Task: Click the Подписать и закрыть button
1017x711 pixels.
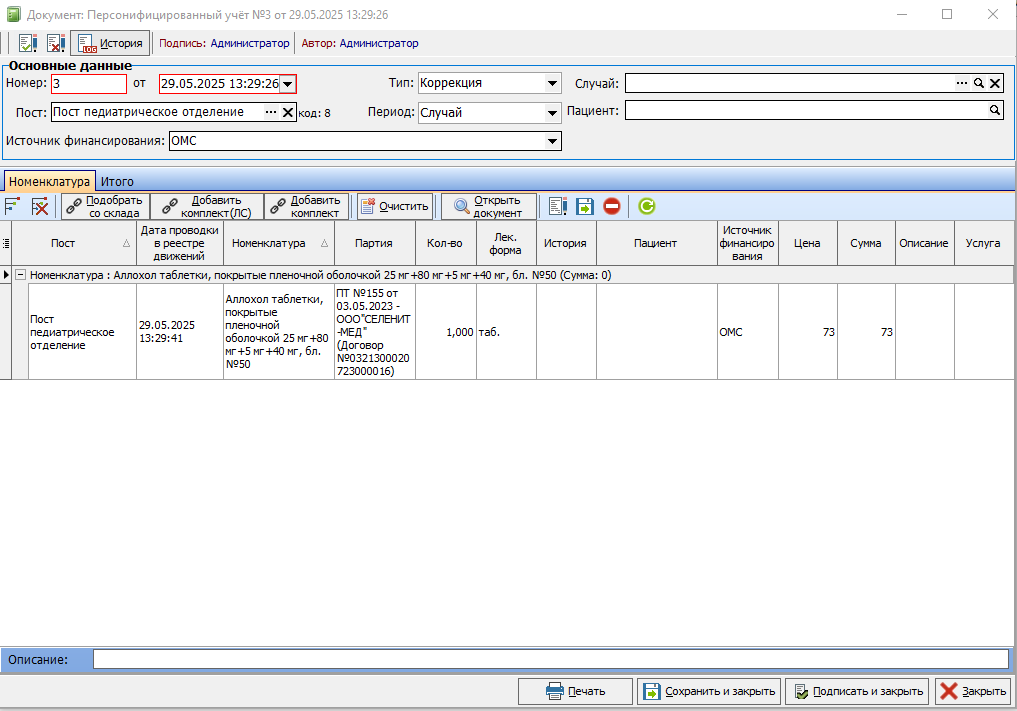Action: (x=857, y=692)
